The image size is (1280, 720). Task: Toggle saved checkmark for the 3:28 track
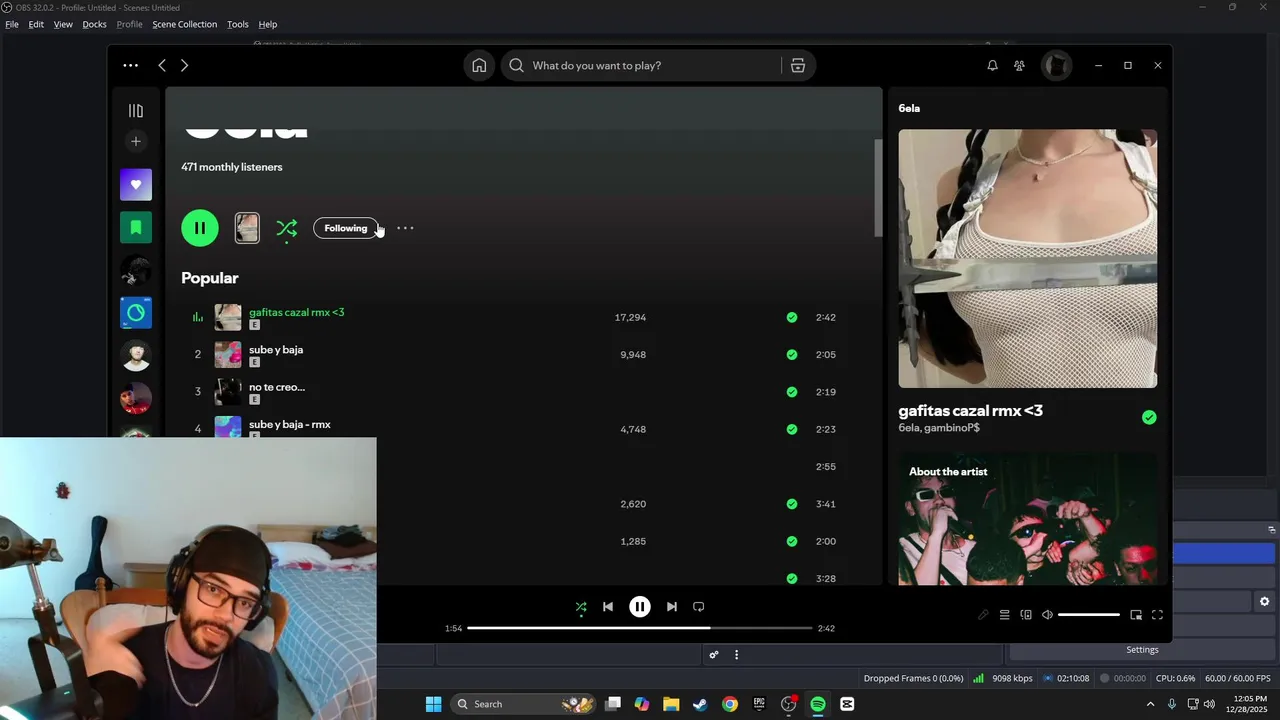(792, 578)
